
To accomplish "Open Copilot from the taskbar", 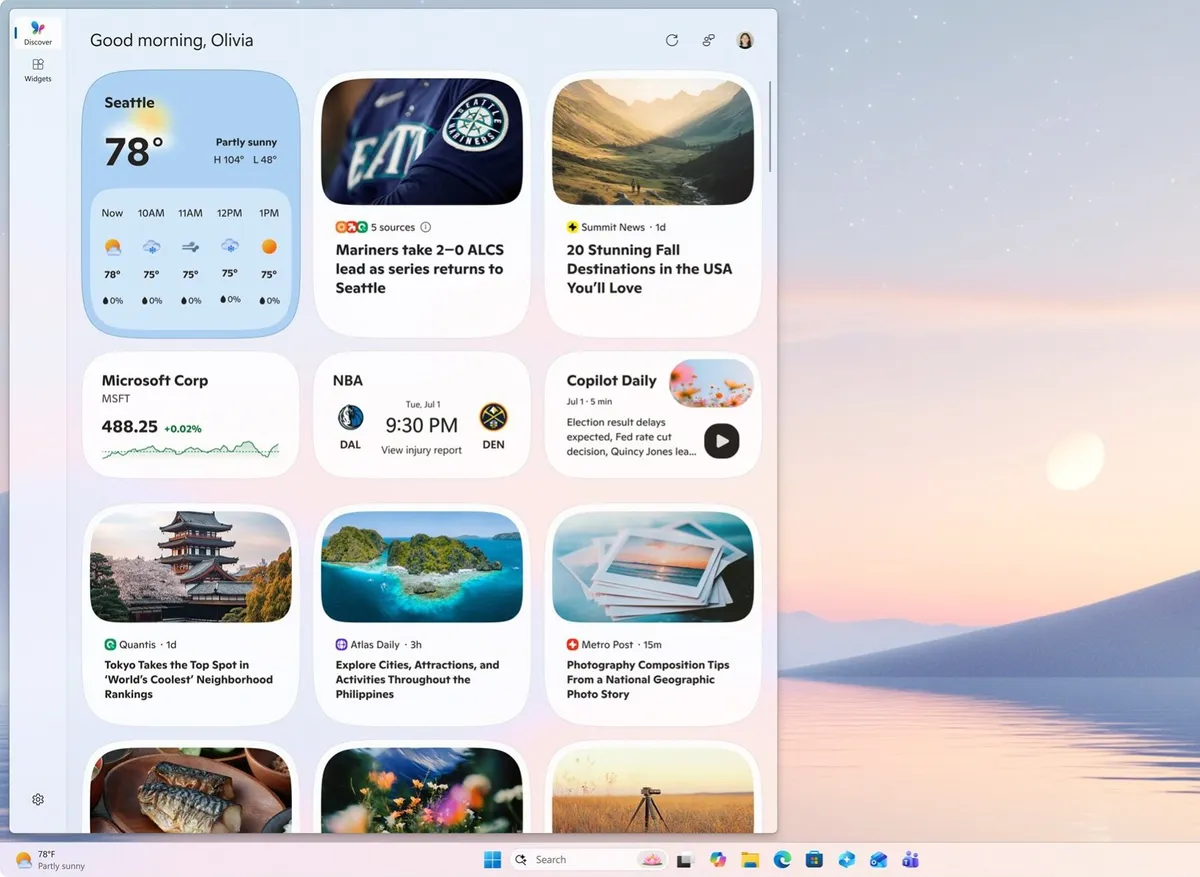I will coord(717,860).
